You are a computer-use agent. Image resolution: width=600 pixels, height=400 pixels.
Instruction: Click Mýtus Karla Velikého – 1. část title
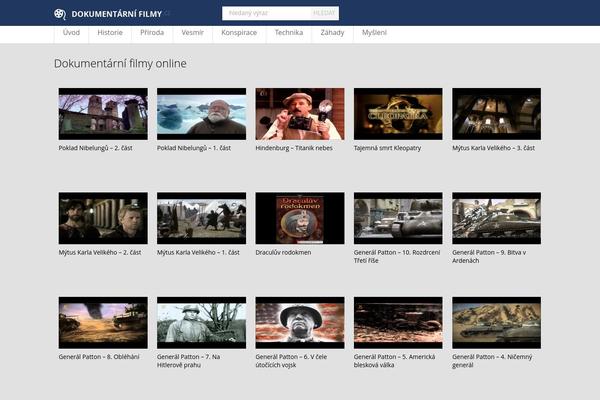point(198,253)
